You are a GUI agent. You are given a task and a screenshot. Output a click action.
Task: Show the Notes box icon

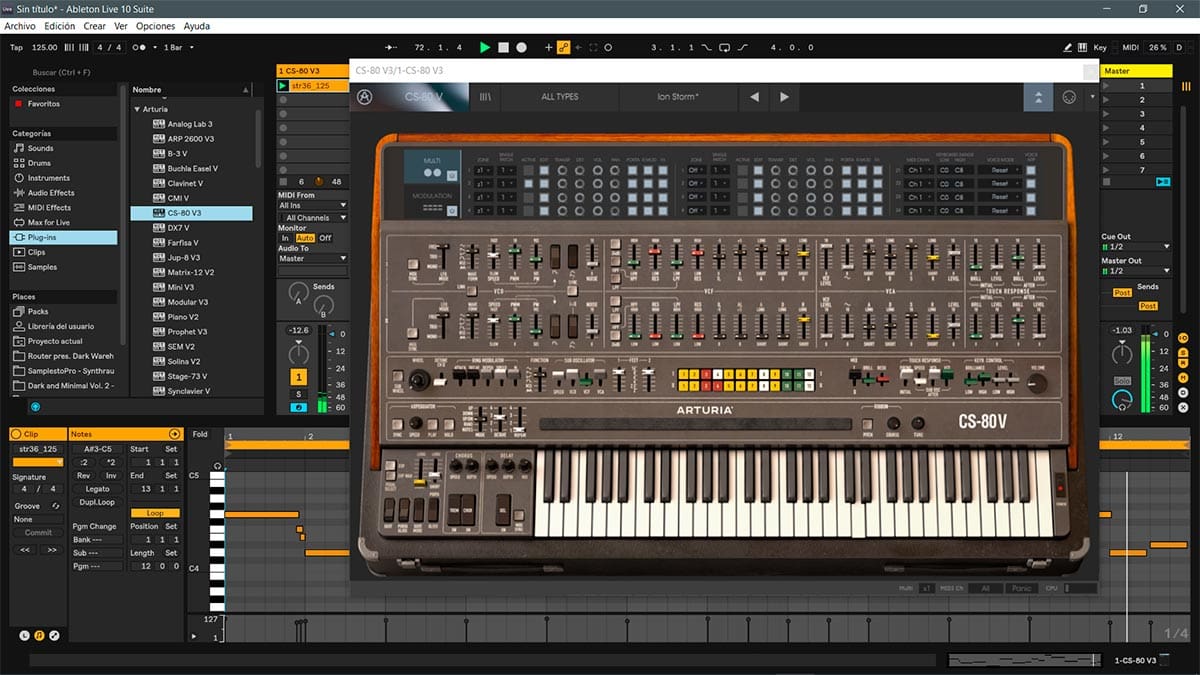click(x=38, y=635)
